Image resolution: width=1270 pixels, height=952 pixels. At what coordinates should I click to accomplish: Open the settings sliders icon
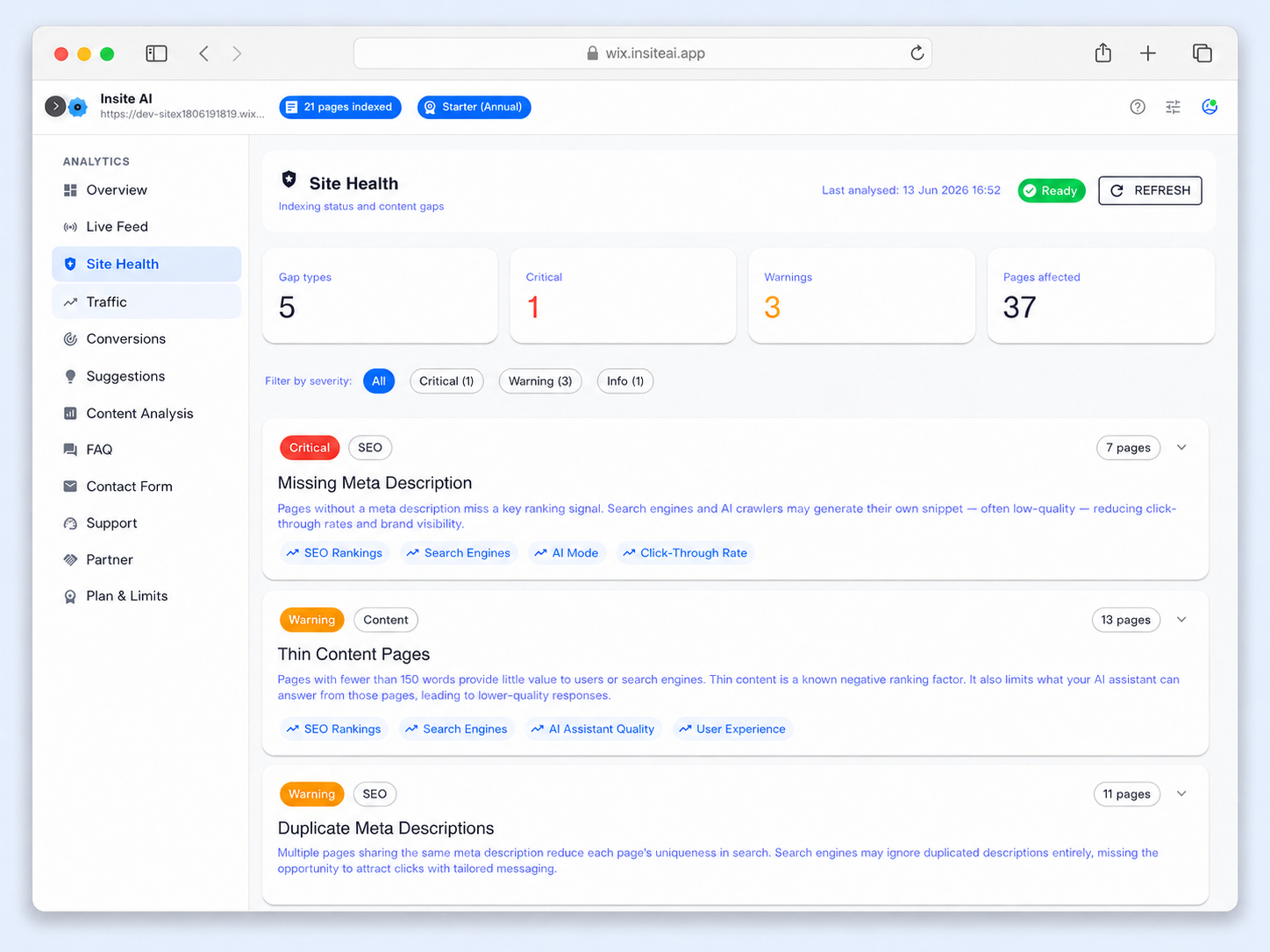(x=1173, y=107)
